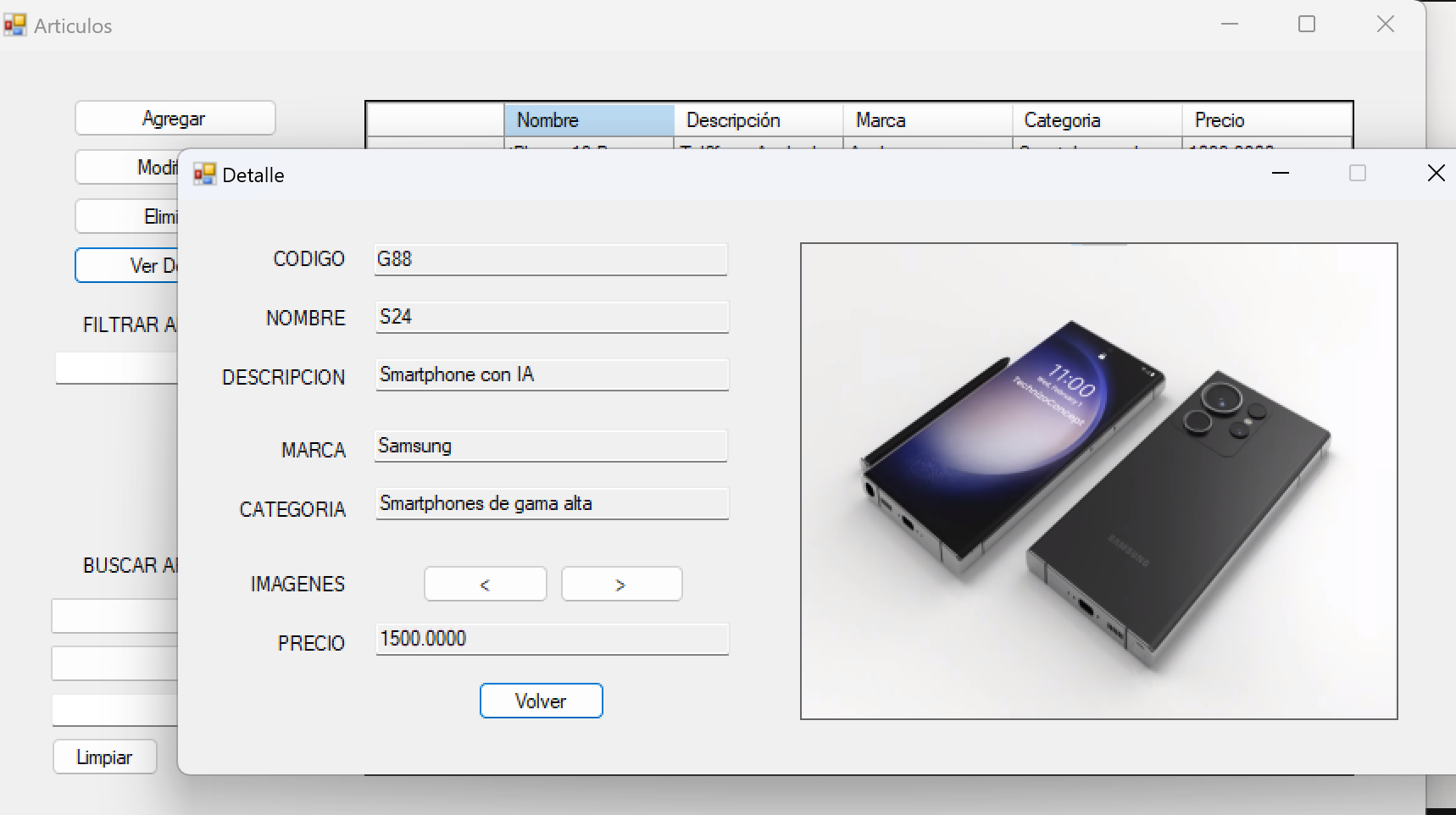Sort grid by Nombre column header
Screen dimensions: 1456x815
point(589,120)
